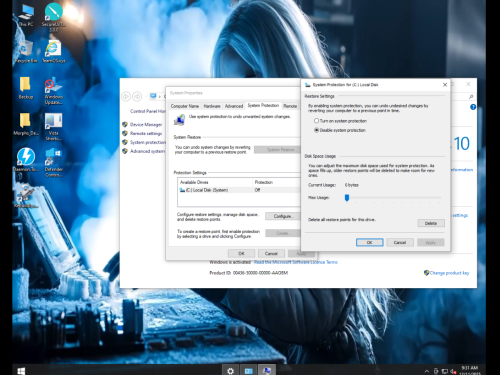The image size is (500, 375).
Task: Click the Control Panel search magnifier icon
Action: (x=471, y=97)
